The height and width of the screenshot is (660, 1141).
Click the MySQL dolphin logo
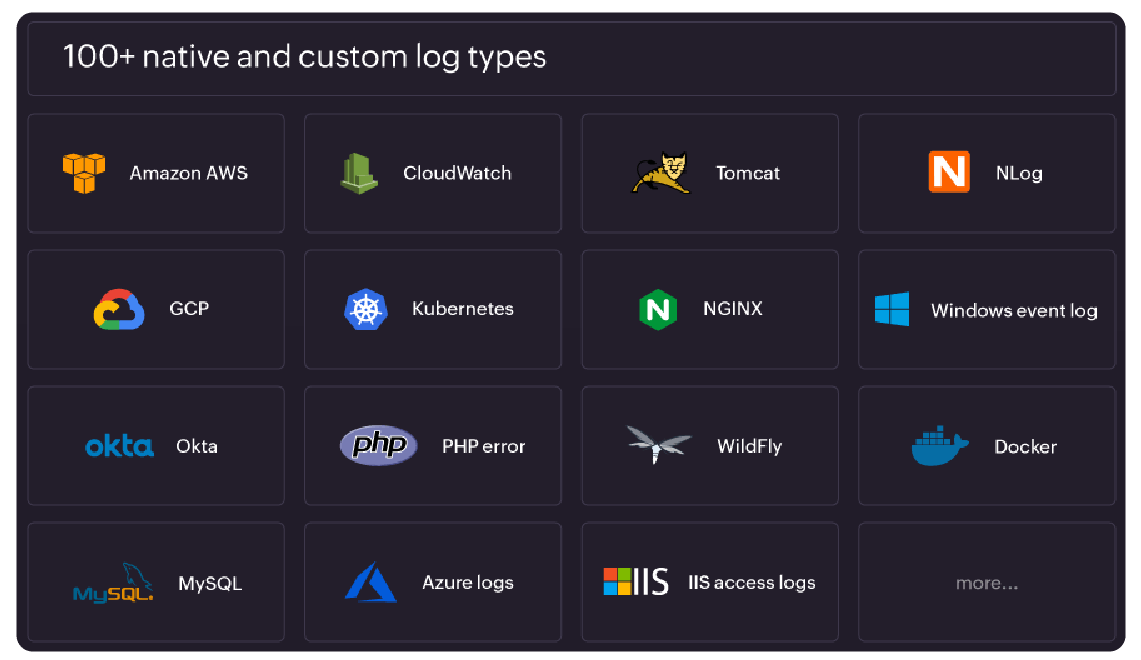[x=113, y=582]
